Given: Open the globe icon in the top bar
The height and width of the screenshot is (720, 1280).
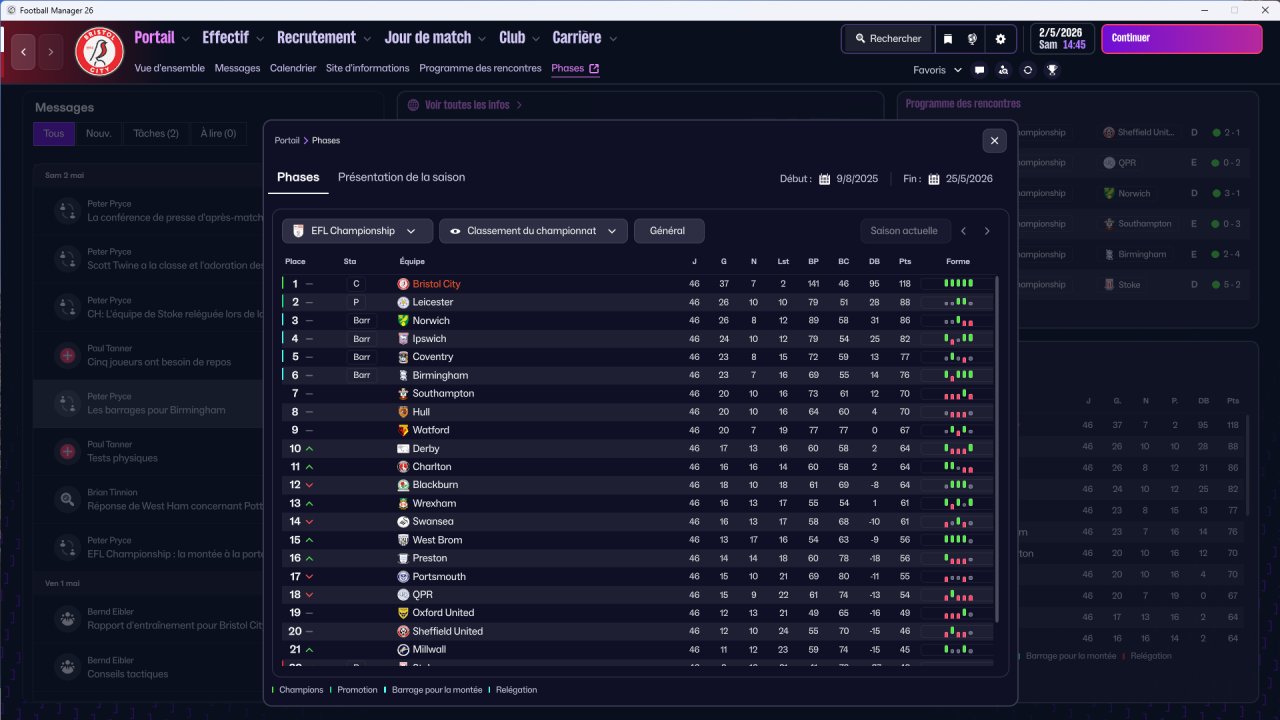Looking at the screenshot, I should coord(972,39).
